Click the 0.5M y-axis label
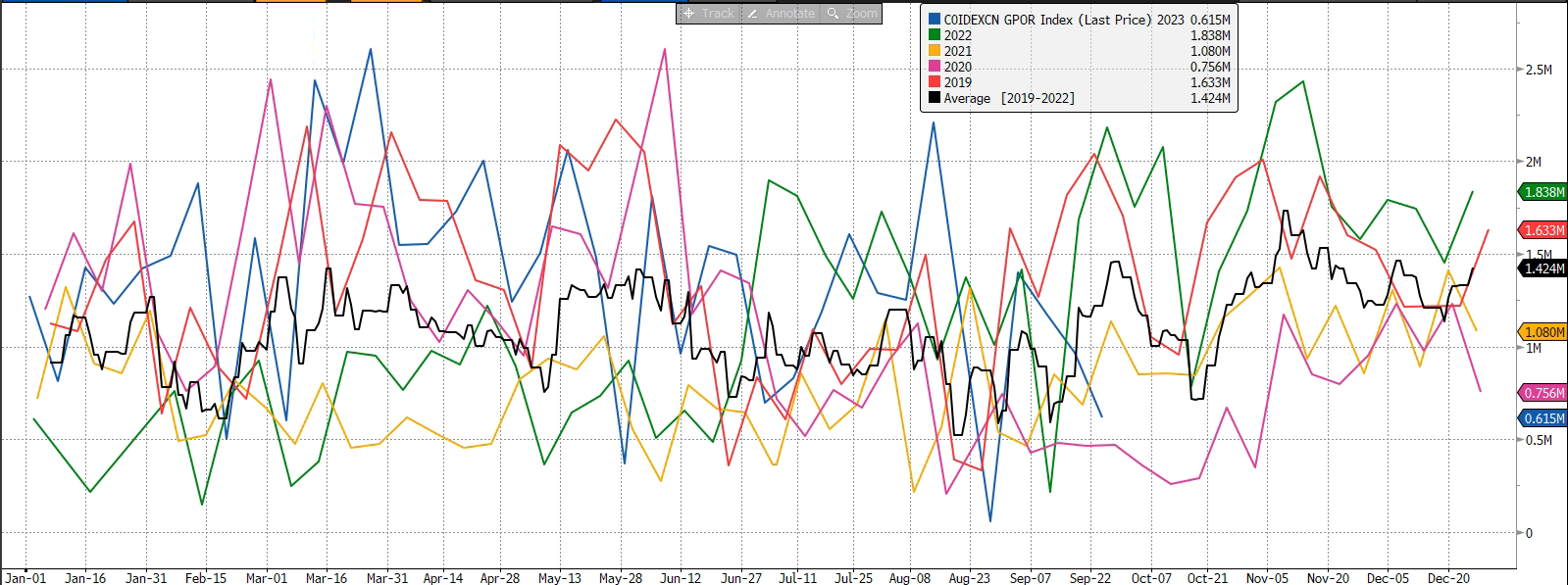The height and width of the screenshot is (585, 1568). [1539, 440]
